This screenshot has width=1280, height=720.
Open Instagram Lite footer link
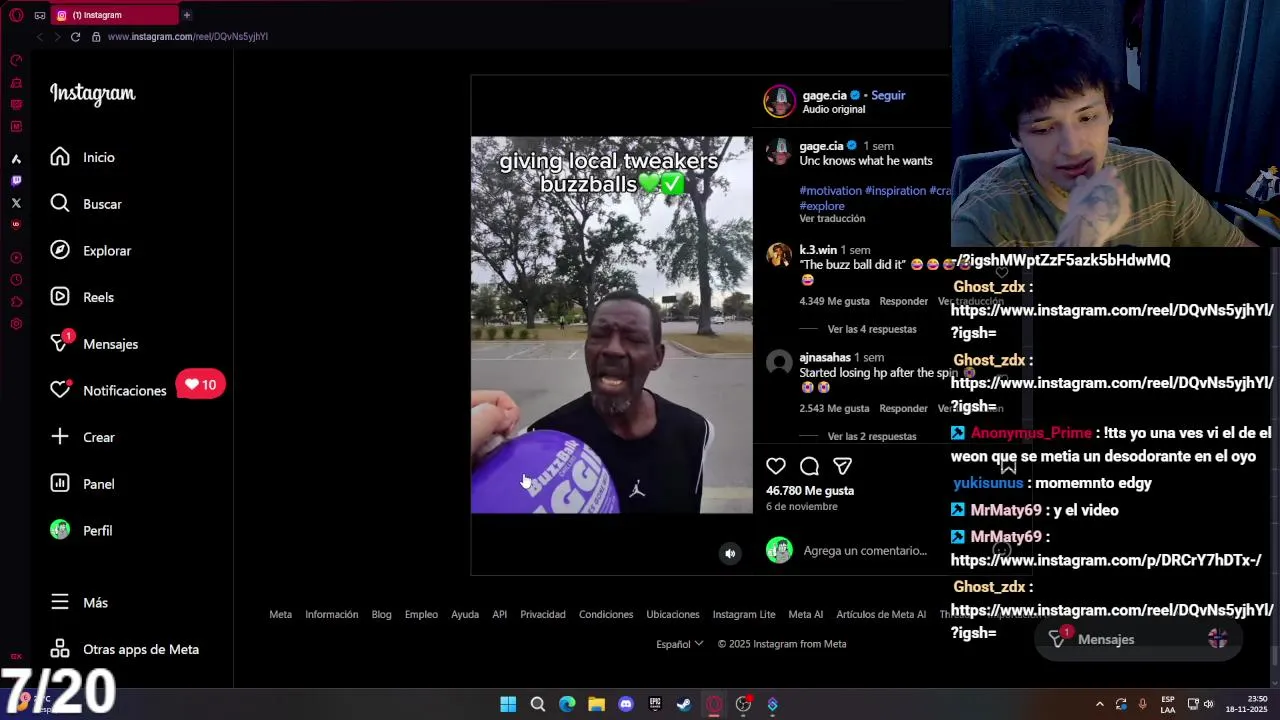pos(744,614)
